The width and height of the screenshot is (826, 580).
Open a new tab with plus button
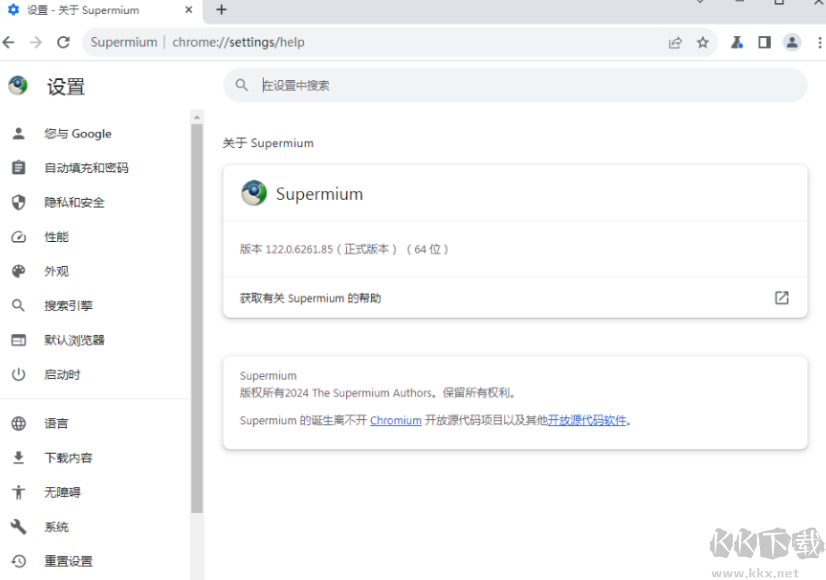click(x=221, y=9)
